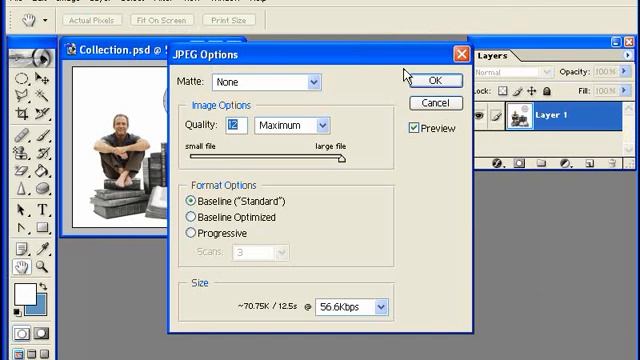Select the Eyedropper tool
The width and height of the screenshot is (640, 360).
pos(42,249)
